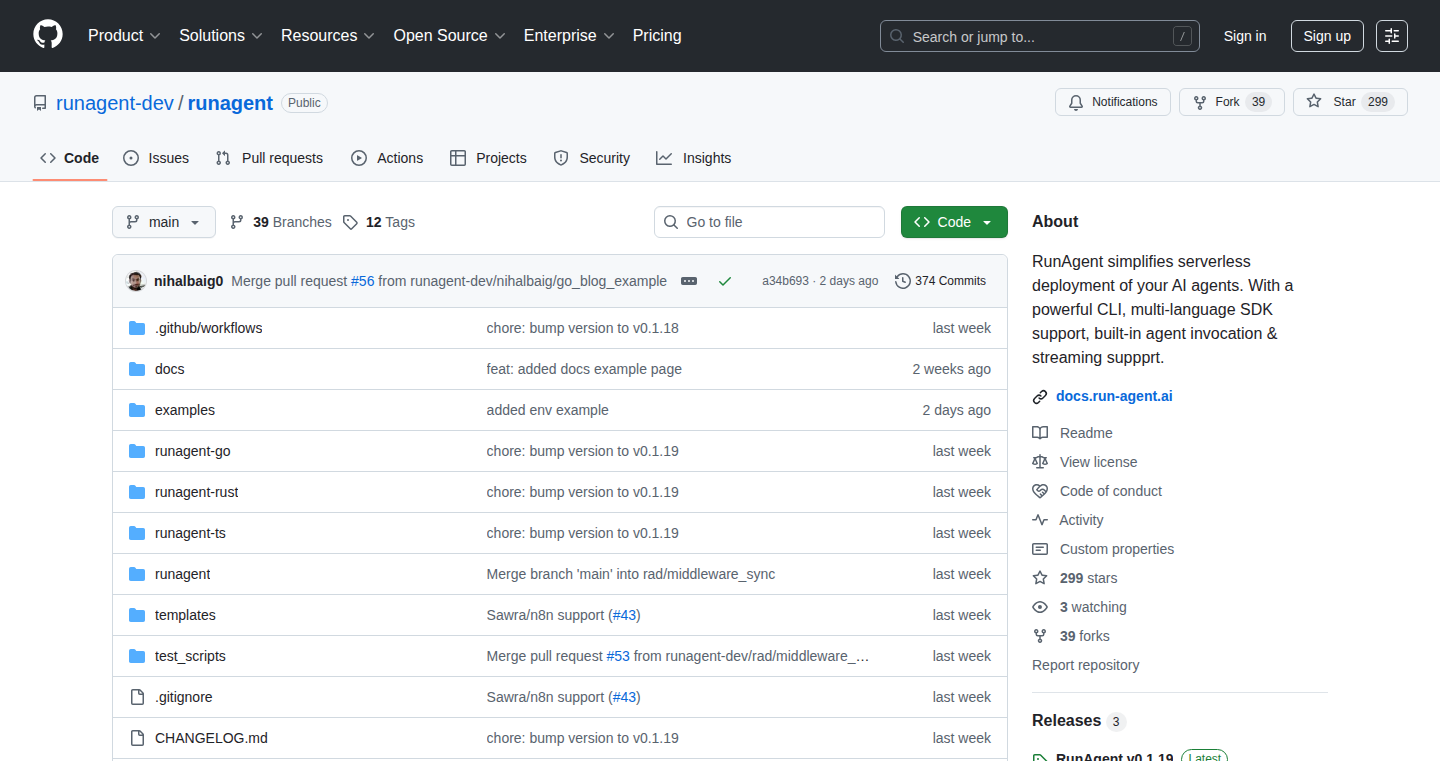Image resolution: width=1440 pixels, height=761 pixels.
Task: Click the file icon for CHANGELOG.md
Action: pyautogui.click(x=137, y=738)
